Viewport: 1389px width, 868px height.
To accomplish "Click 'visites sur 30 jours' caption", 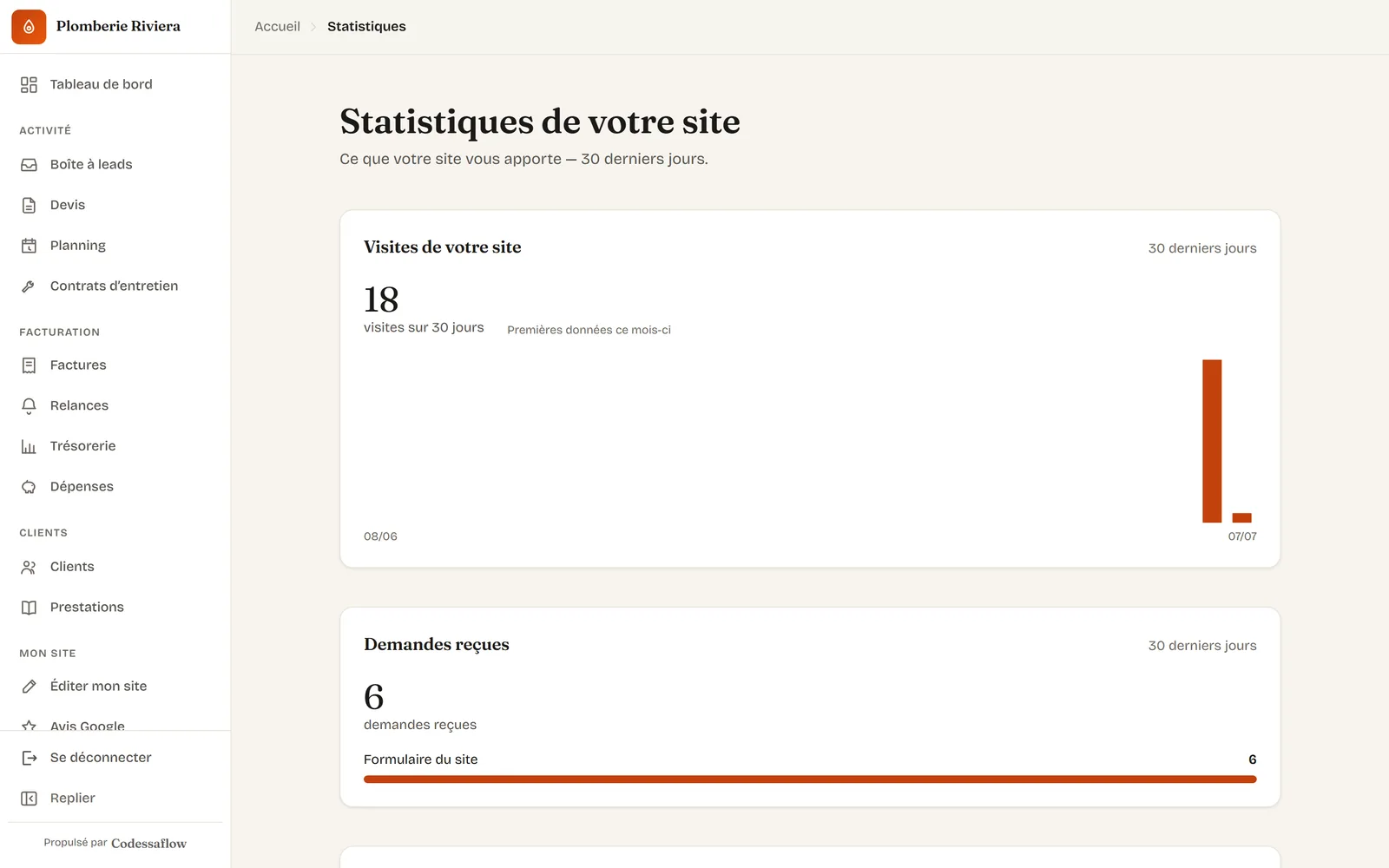I will point(424,327).
